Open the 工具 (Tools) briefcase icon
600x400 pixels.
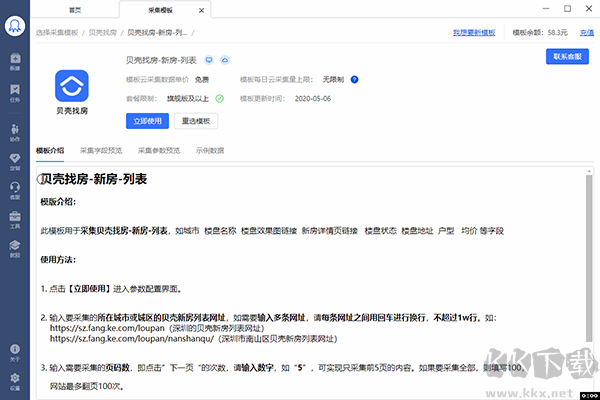point(15,219)
